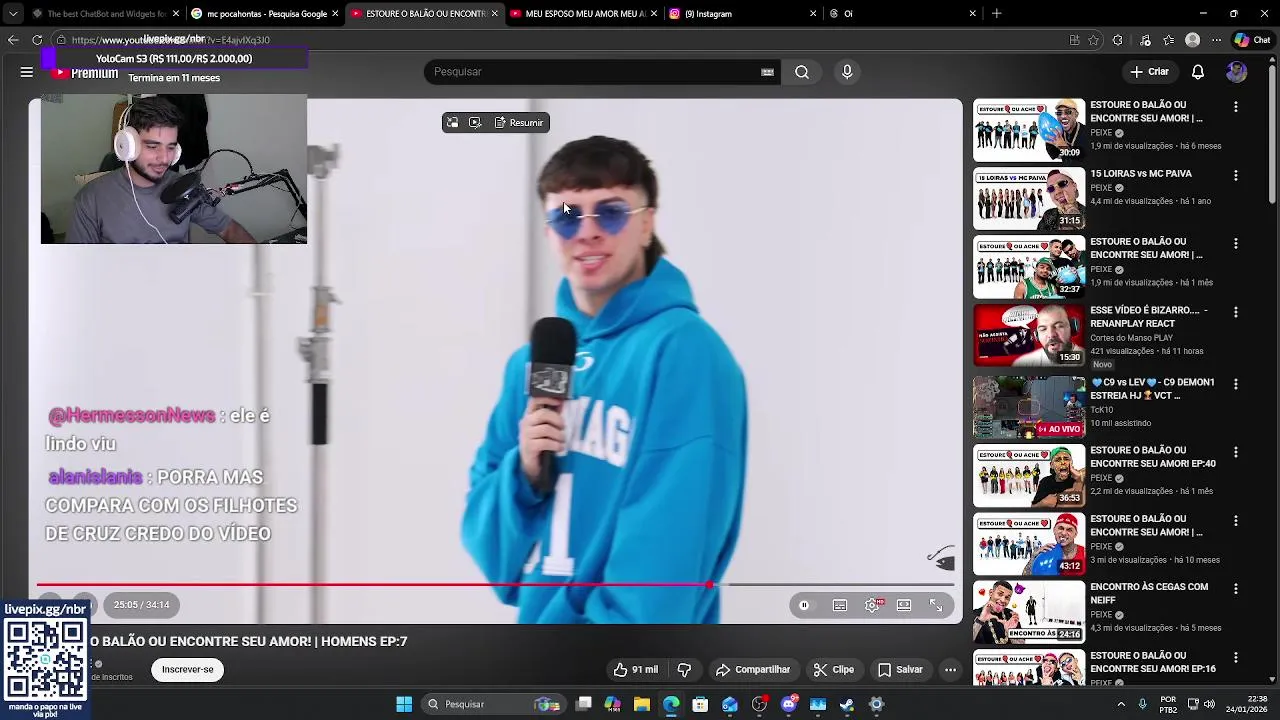The width and height of the screenshot is (1280, 720).
Task: Open options for ENCONTRO ÀS CEGAS video
Action: [x=1236, y=590]
